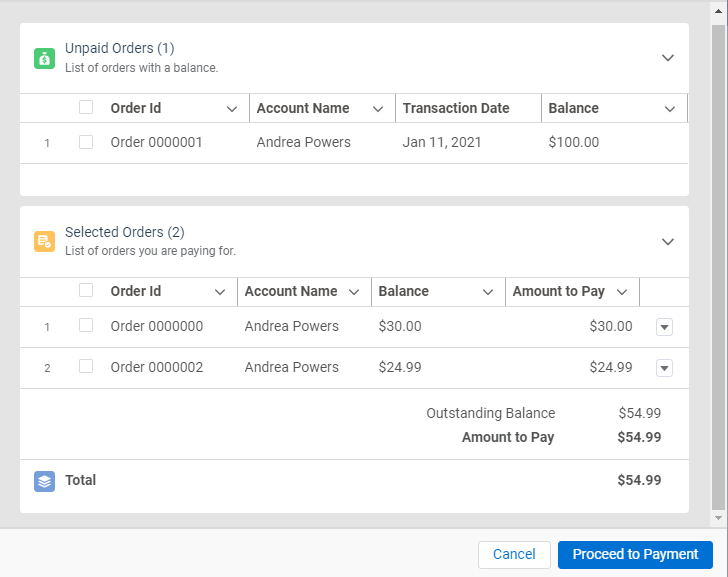Open Amount to Pay column dropdown
728x577 pixels.
[622, 292]
